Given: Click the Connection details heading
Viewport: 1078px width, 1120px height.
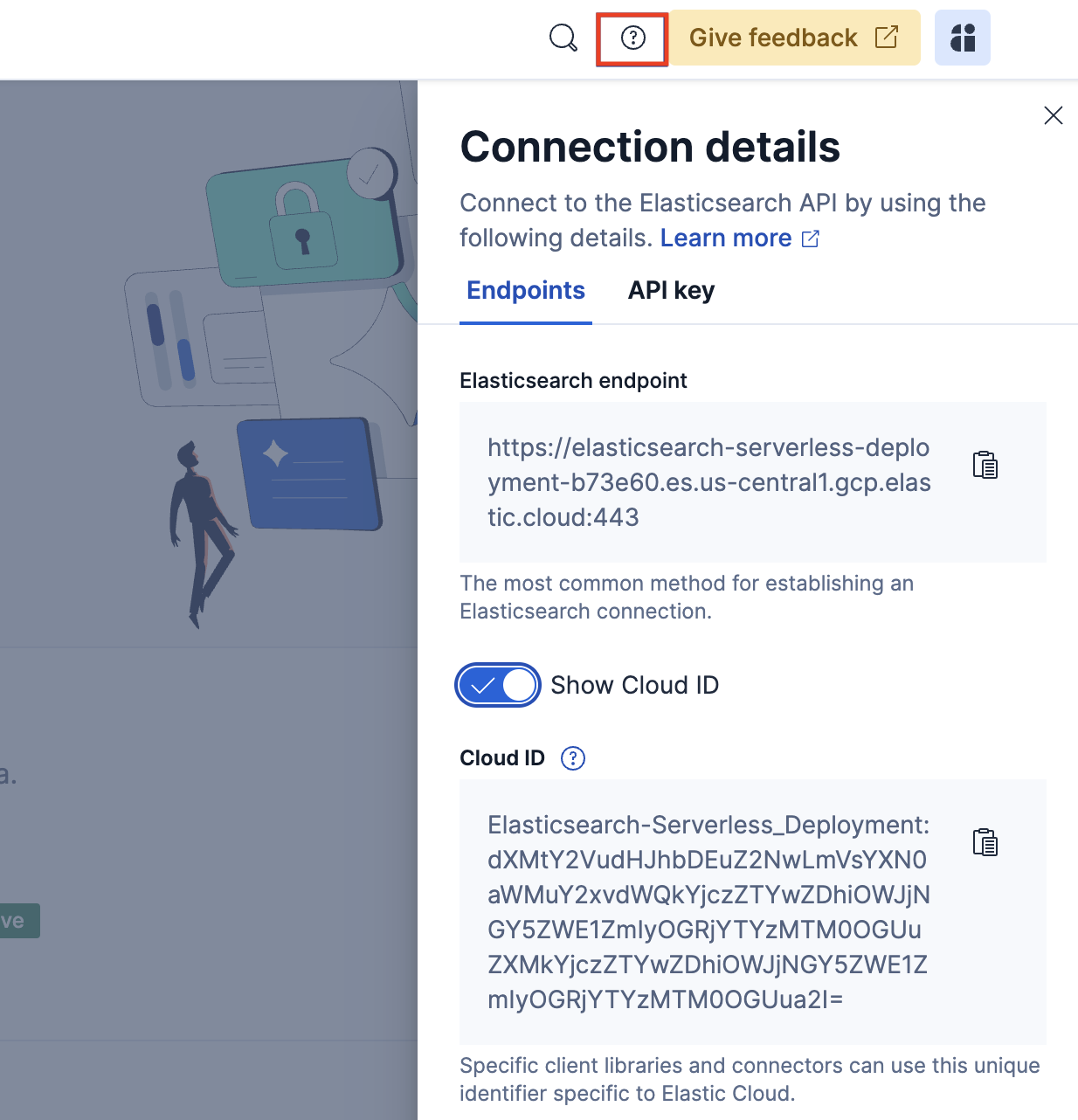Looking at the screenshot, I should pyautogui.click(x=649, y=146).
